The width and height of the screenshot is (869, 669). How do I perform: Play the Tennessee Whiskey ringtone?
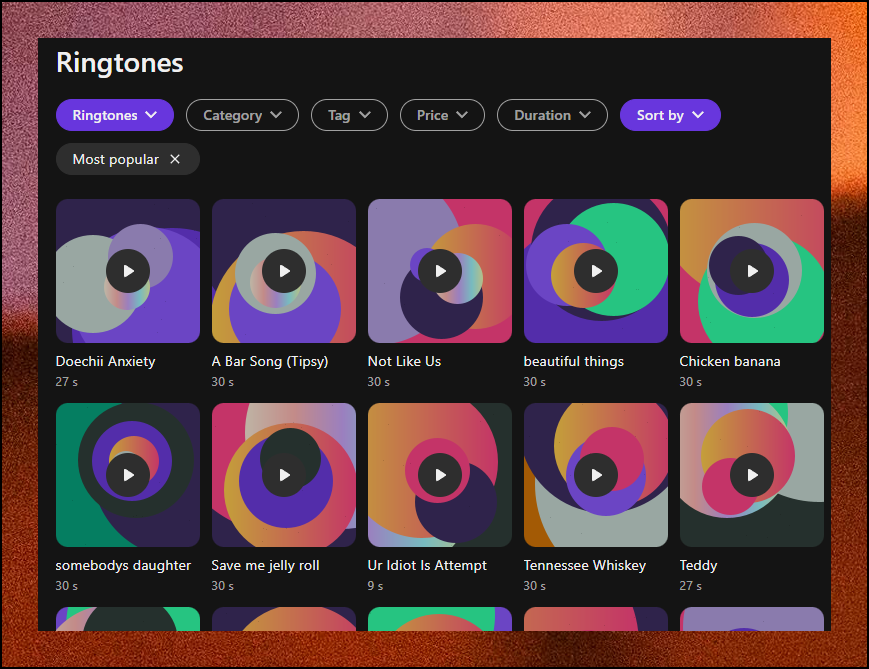(596, 475)
